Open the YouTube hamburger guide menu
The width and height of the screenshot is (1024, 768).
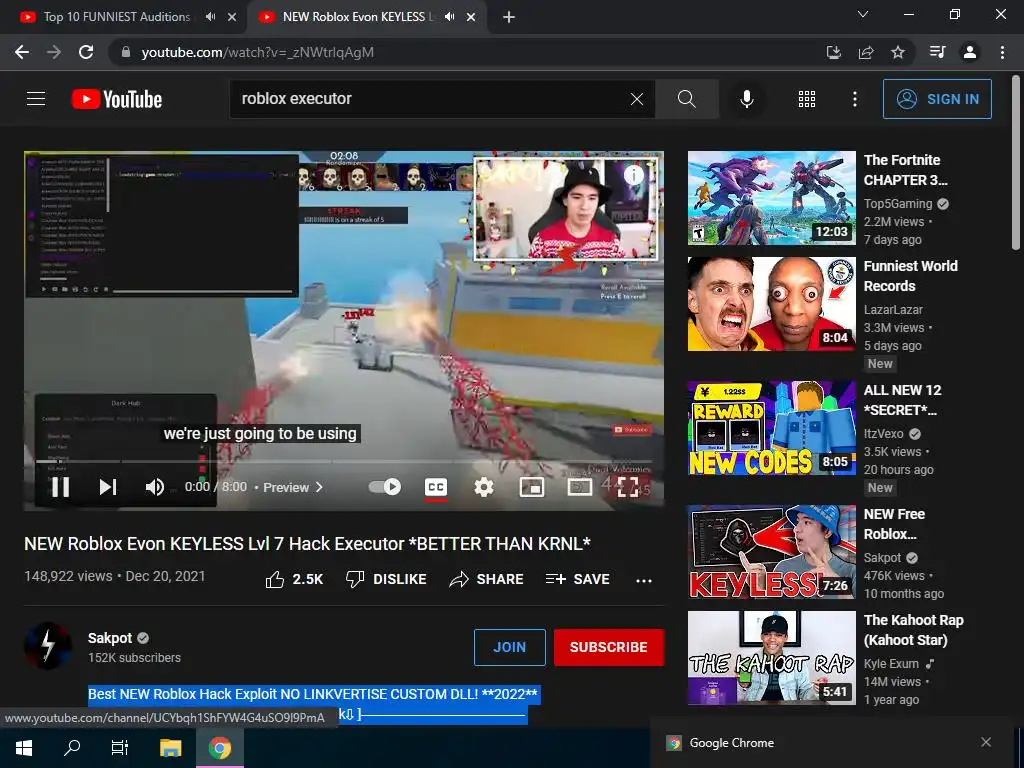pyautogui.click(x=36, y=99)
